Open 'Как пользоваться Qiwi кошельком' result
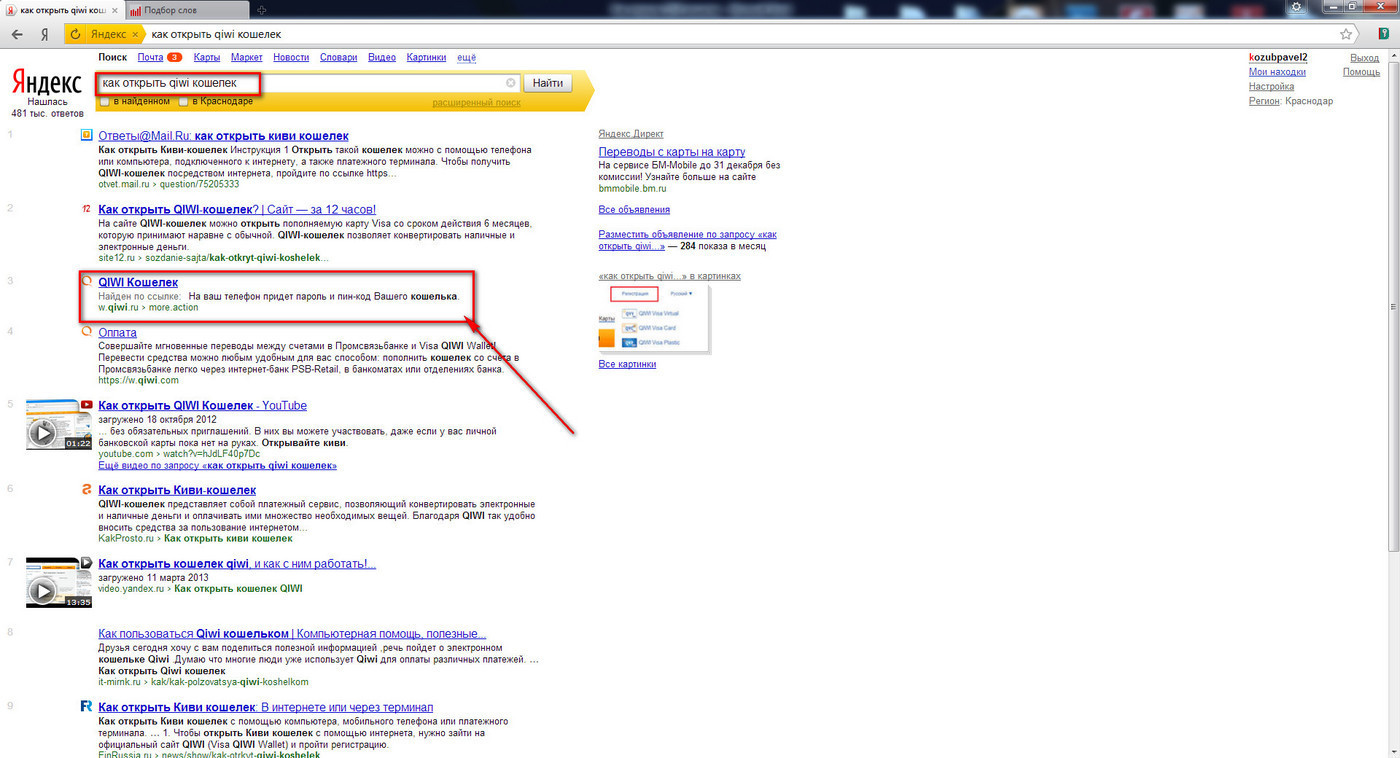Screen dimensions: 1400x758 tap(292, 634)
